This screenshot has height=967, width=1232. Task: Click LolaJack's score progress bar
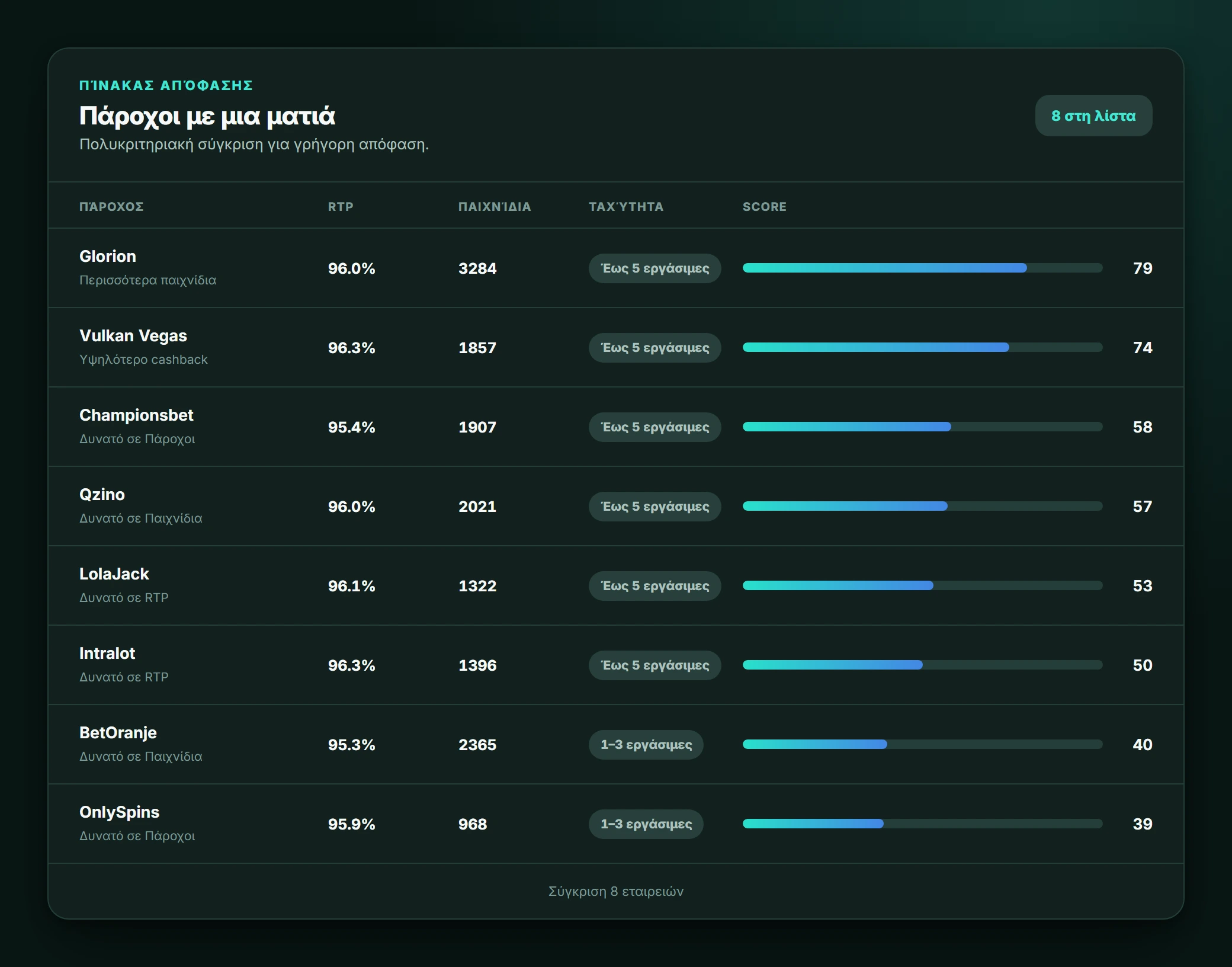(923, 585)
